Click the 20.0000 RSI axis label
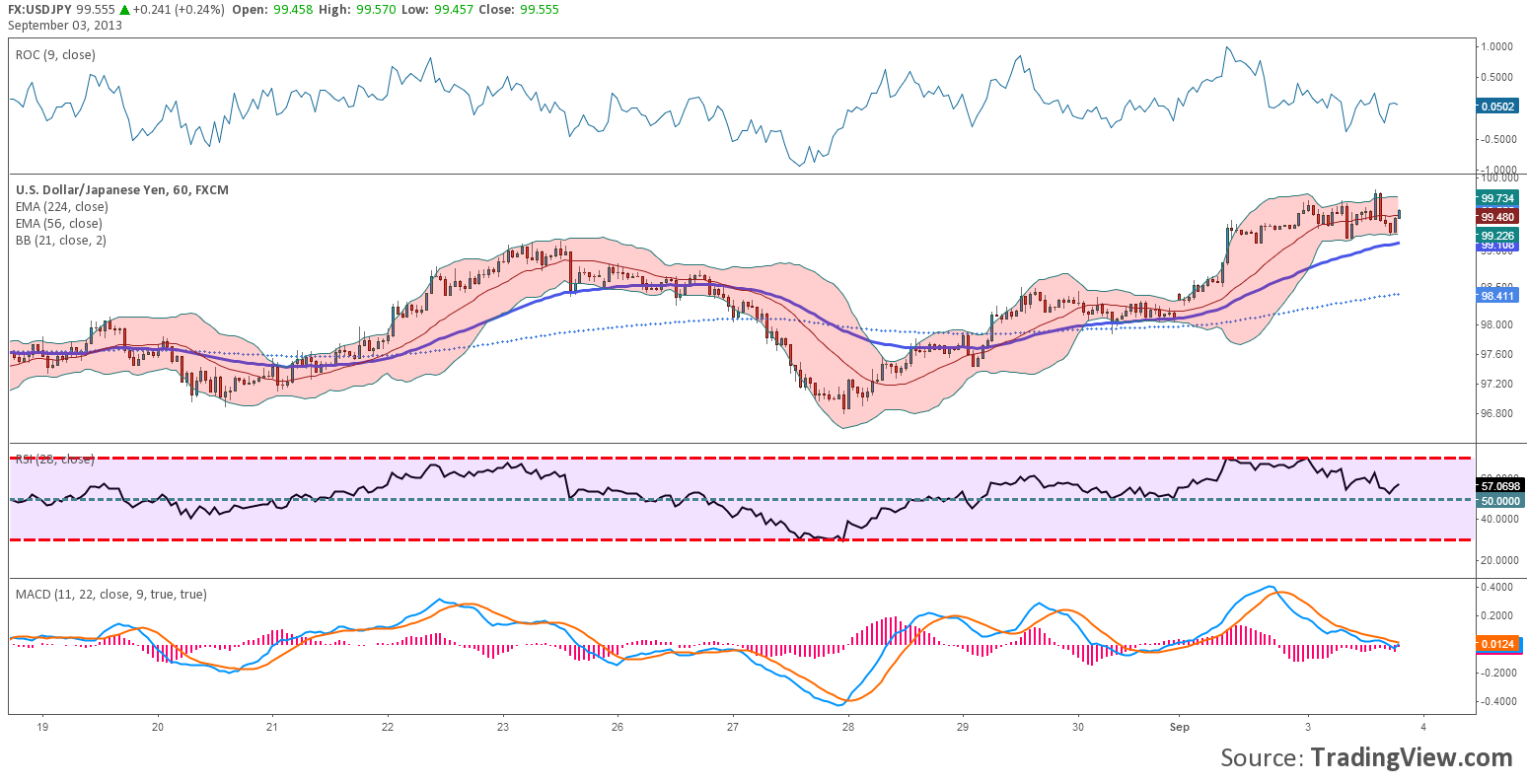Viewport: 1527px width, 784px height. 1499,560
